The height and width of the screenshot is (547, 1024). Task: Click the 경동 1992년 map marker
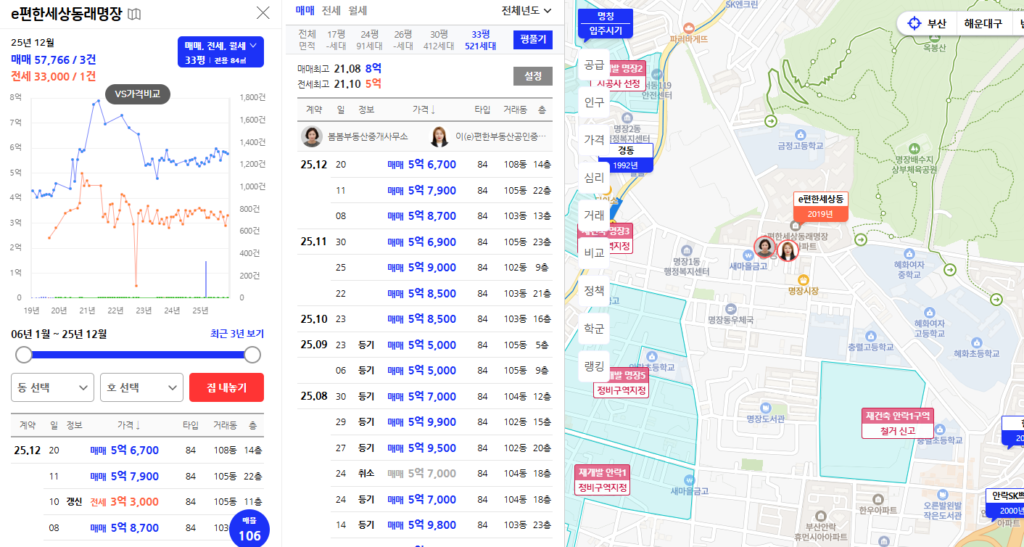(x=626, y=157)
